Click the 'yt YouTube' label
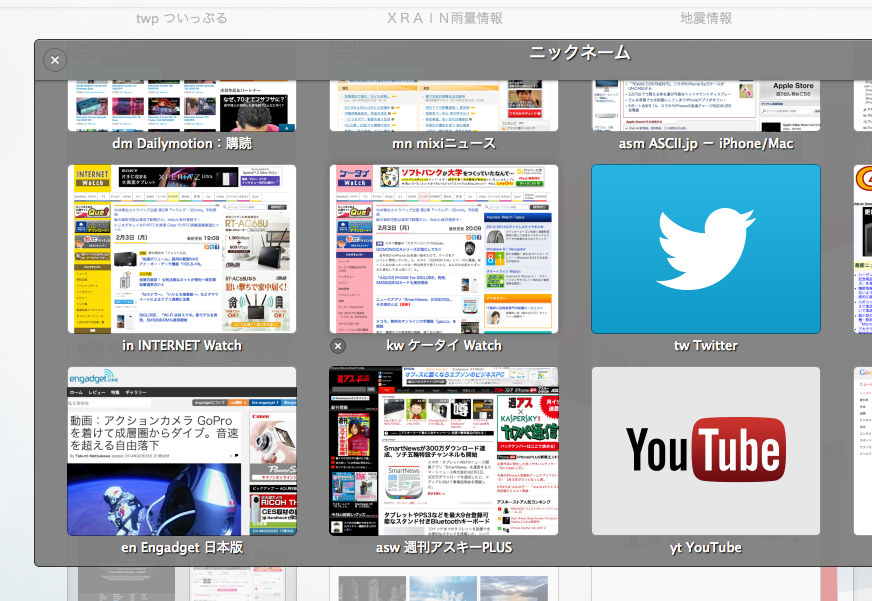This screenshot has height=601, width=872. click(x=706, y=548)
